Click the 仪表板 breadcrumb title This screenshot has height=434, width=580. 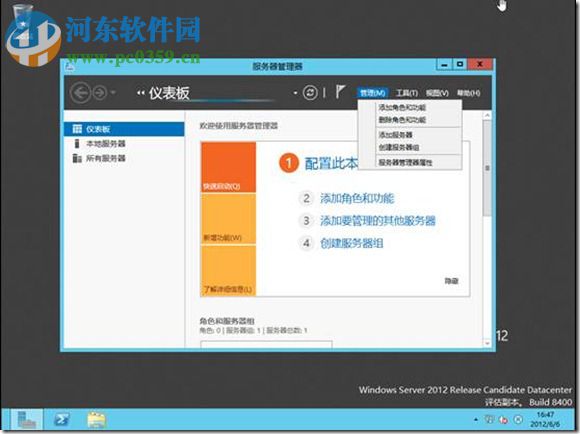[x=169, y=93]
